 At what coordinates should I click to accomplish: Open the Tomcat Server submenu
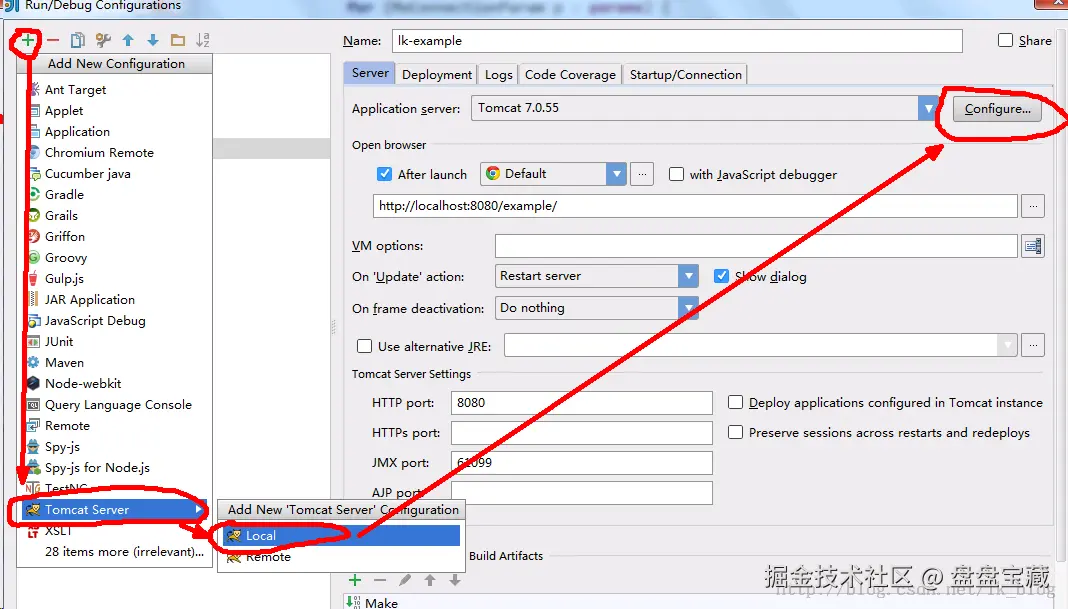114,510
